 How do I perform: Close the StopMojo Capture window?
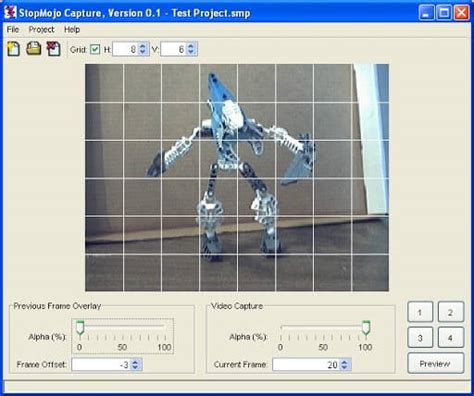(x=462, y=13)
